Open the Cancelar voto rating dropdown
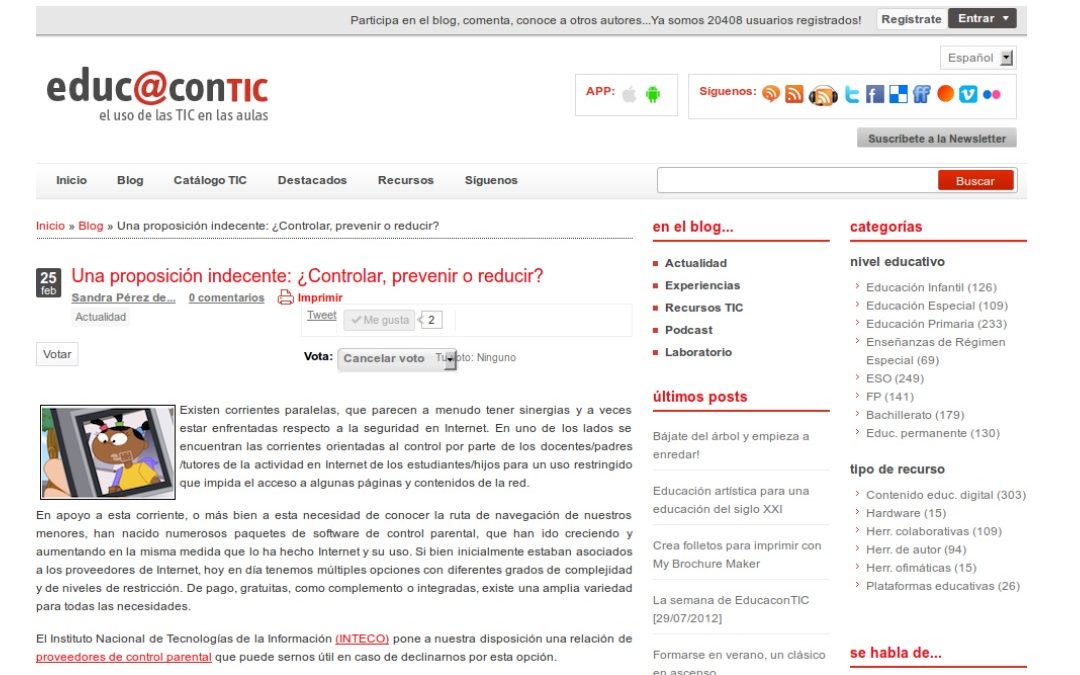The width and height of the screenshot is (1080, 675). [x=397, y=358]
